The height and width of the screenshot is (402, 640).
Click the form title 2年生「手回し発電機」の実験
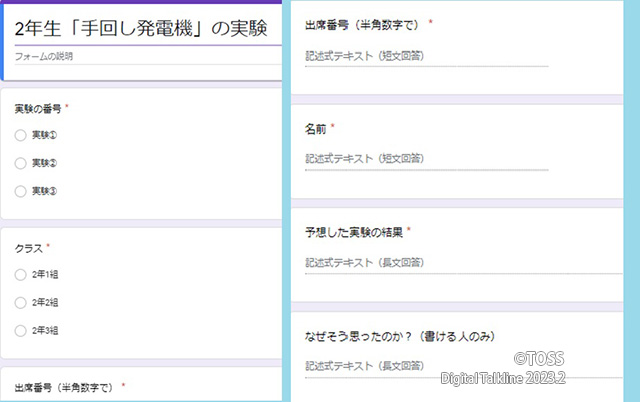click(x=141, y=28)
